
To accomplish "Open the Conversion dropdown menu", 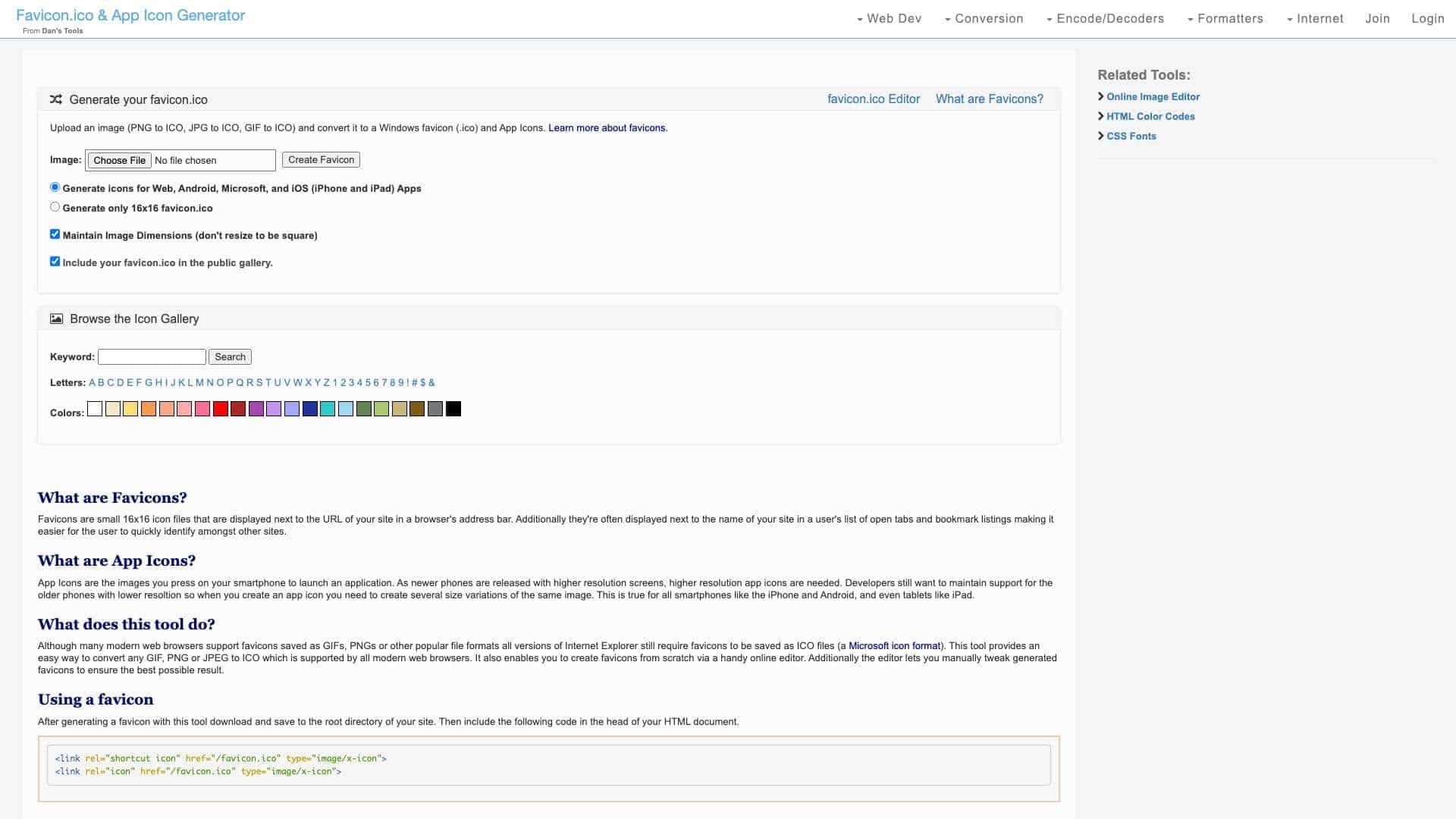I will 984,19.
